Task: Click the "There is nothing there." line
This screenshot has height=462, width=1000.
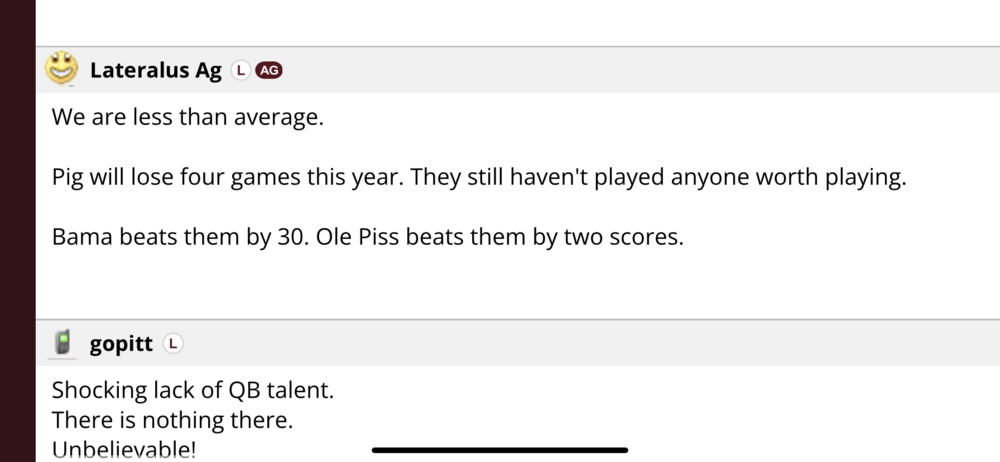Action: click(172, 420)
